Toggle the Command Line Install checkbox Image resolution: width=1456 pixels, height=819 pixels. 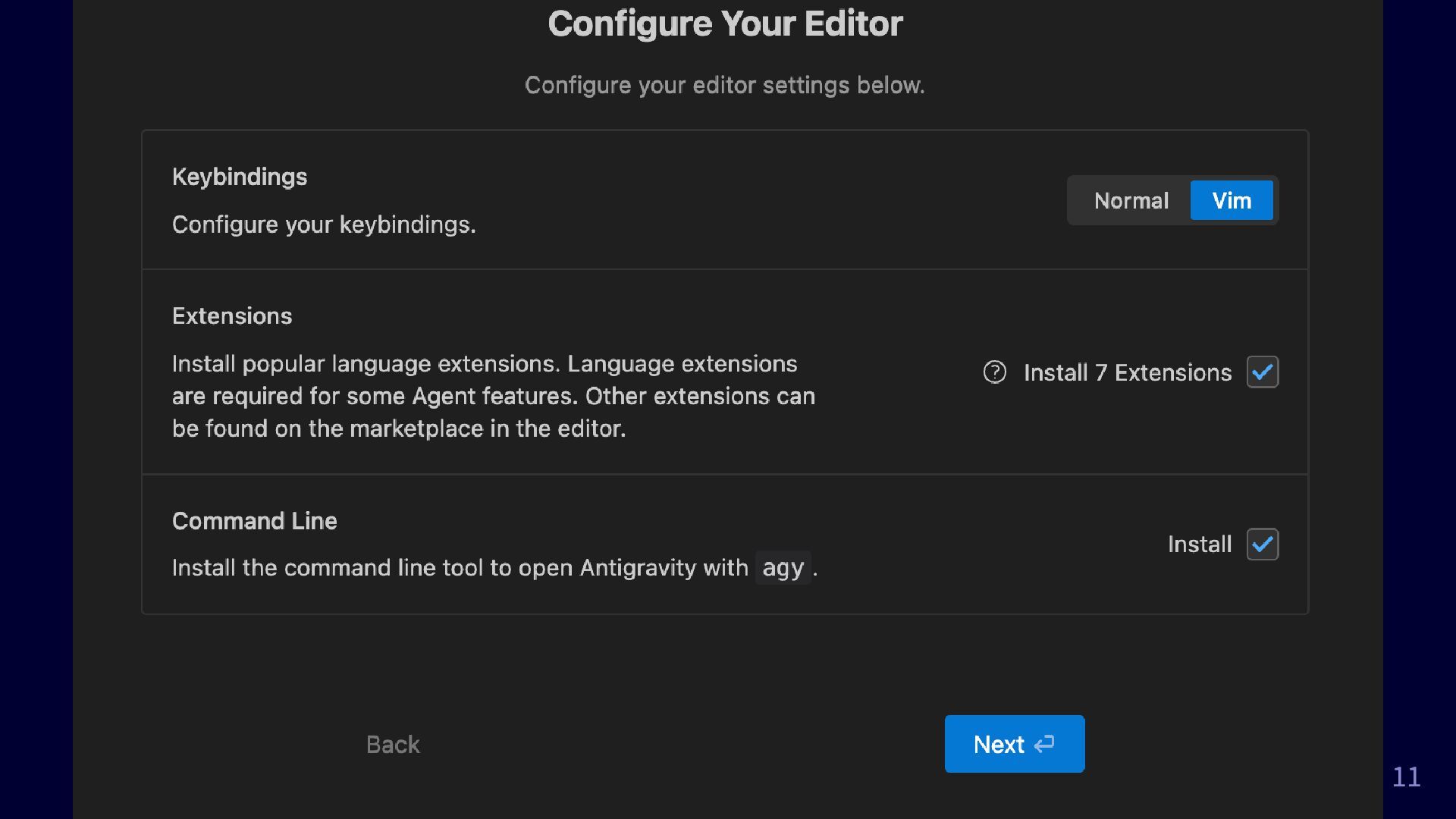pos(1262,544)
